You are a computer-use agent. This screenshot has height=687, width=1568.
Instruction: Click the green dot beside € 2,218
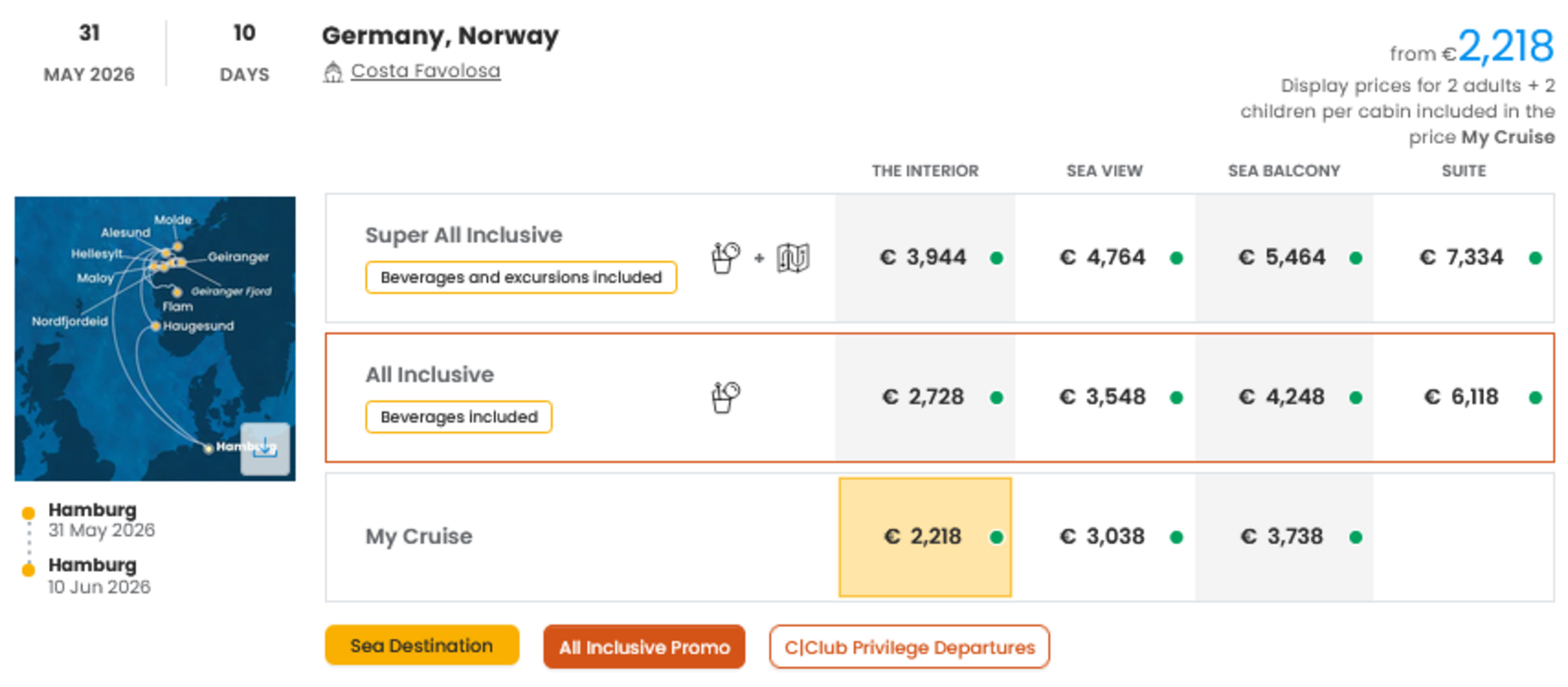point(996,538)
